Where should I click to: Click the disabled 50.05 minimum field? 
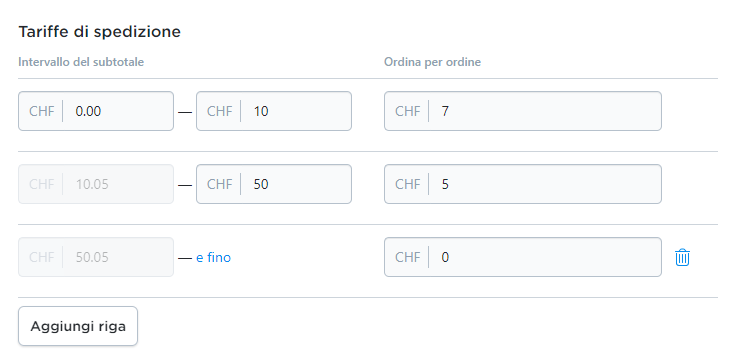click(x=96, y=257)
